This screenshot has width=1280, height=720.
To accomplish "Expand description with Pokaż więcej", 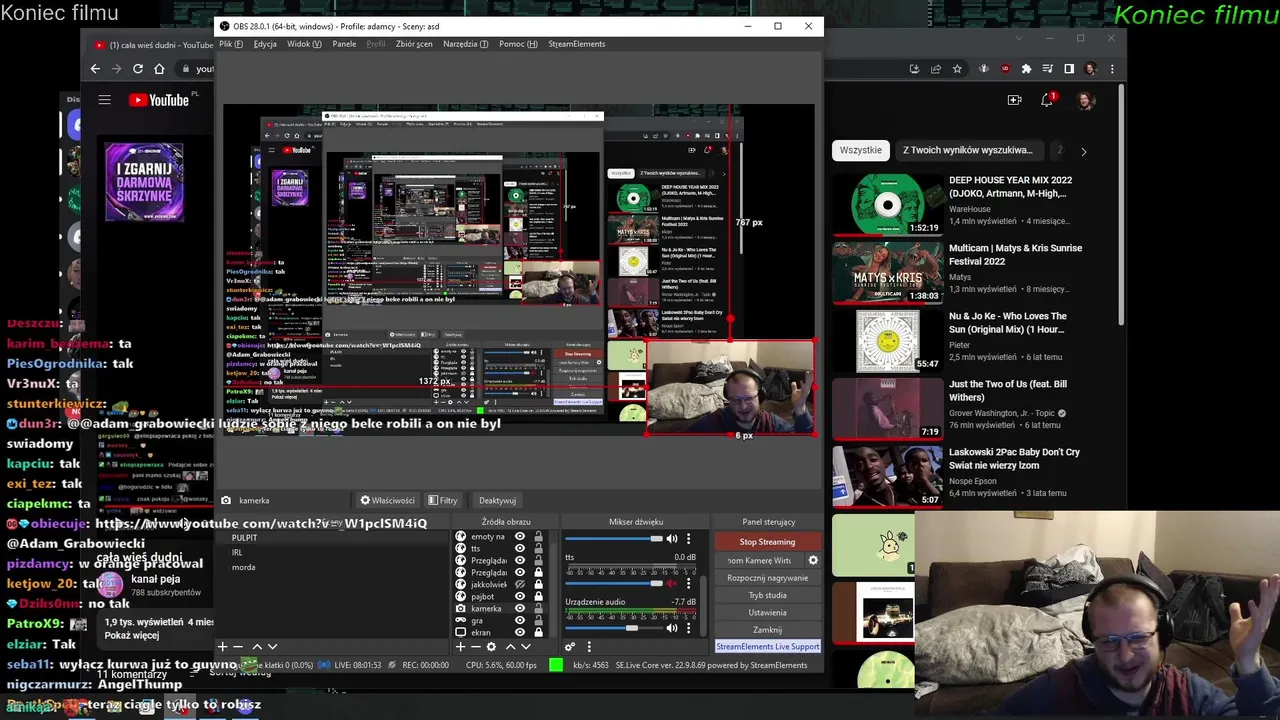I will [x=131, y=636].
